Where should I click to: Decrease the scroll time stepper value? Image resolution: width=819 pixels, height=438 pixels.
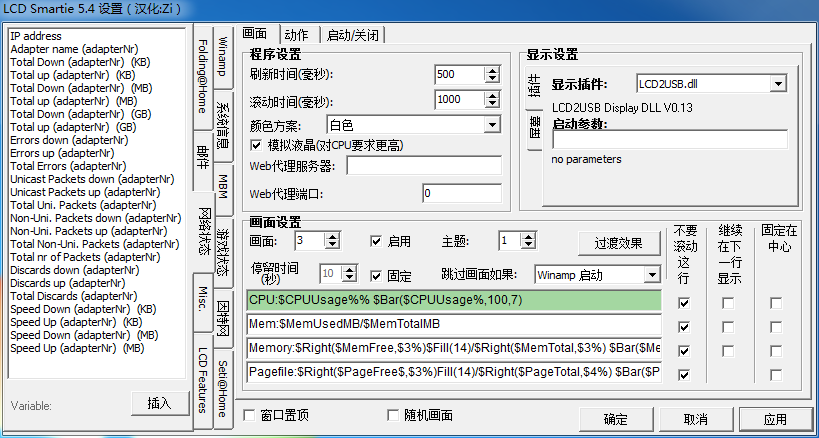491,104
